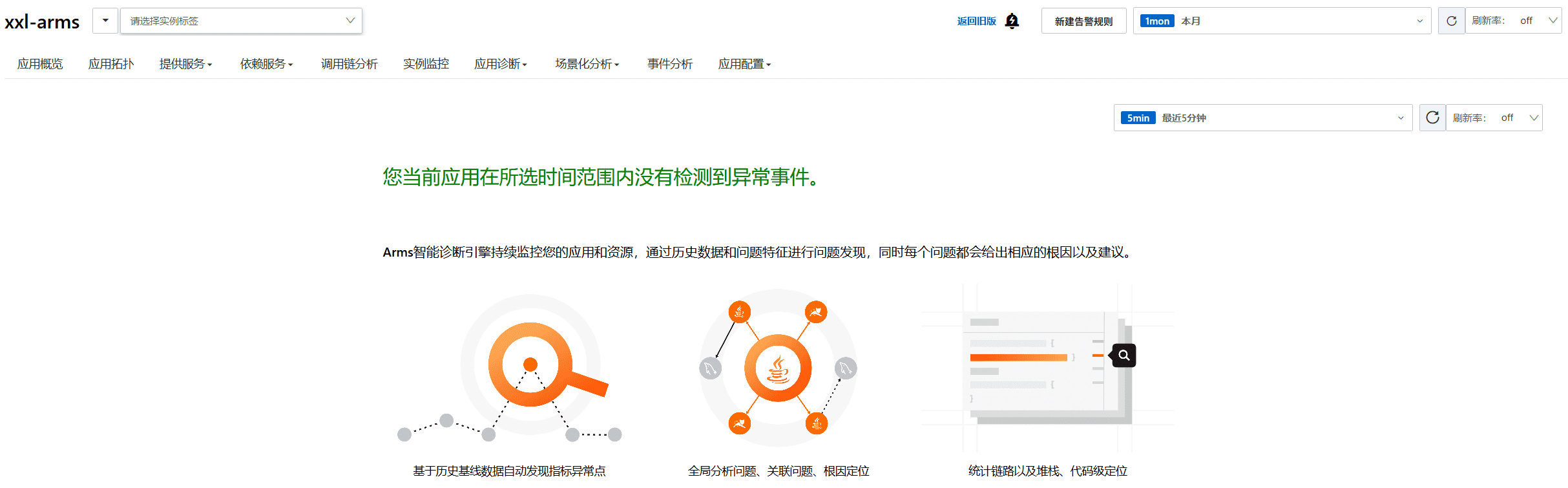This screenshot has width=1568, height=488.
Task: Click the 统计链路以及堆栈、代码级定位 caption
Action: click(x=1047, y=471)
